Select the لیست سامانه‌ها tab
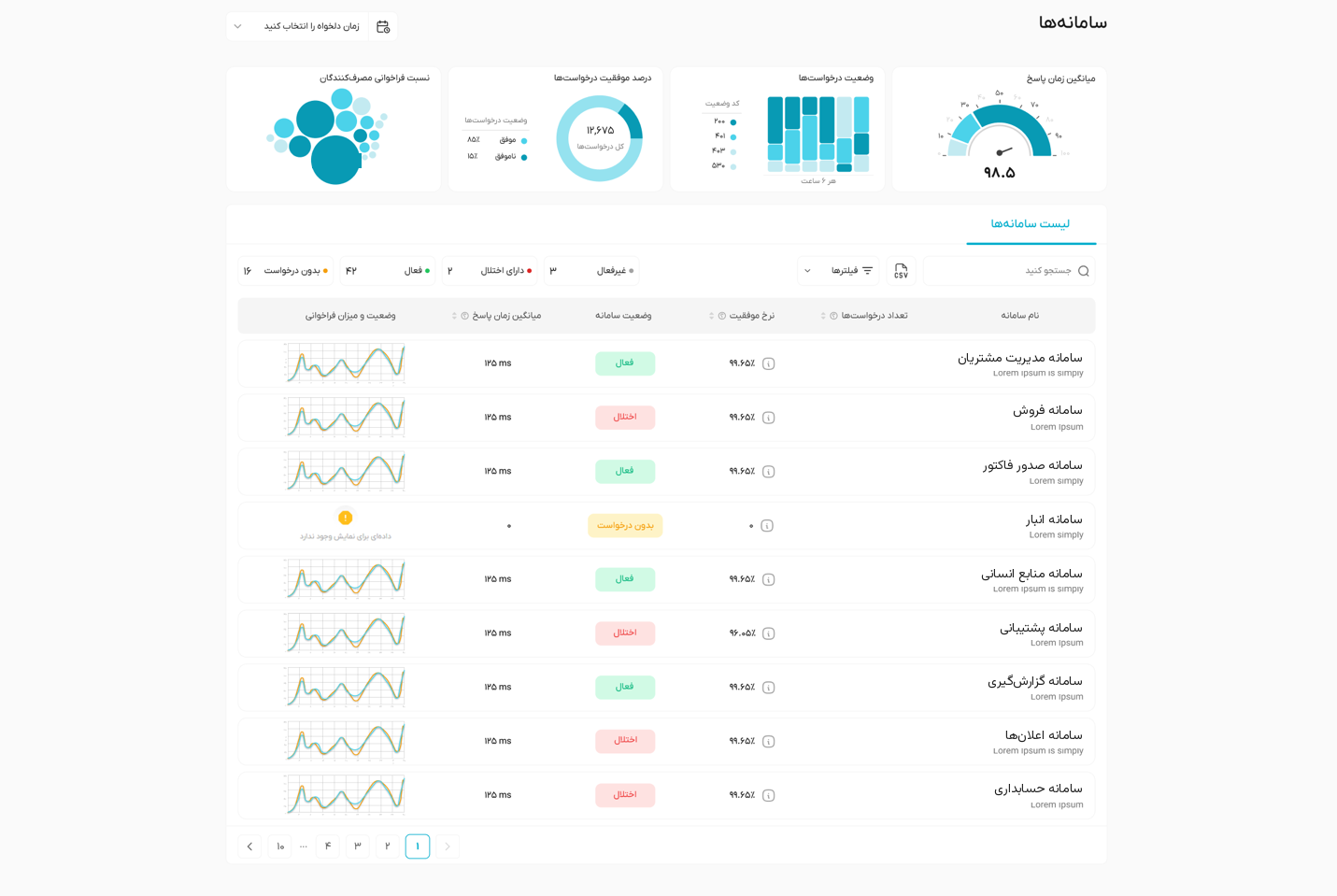 point(1031,224)
